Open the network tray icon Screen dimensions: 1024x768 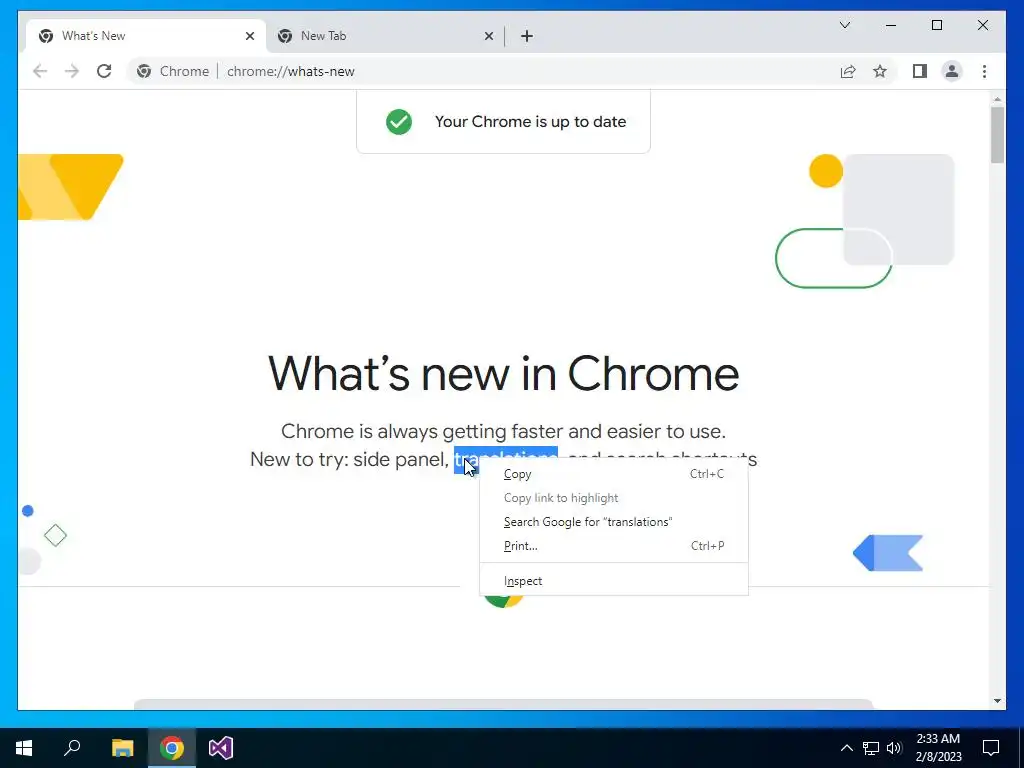pos(871,748)
